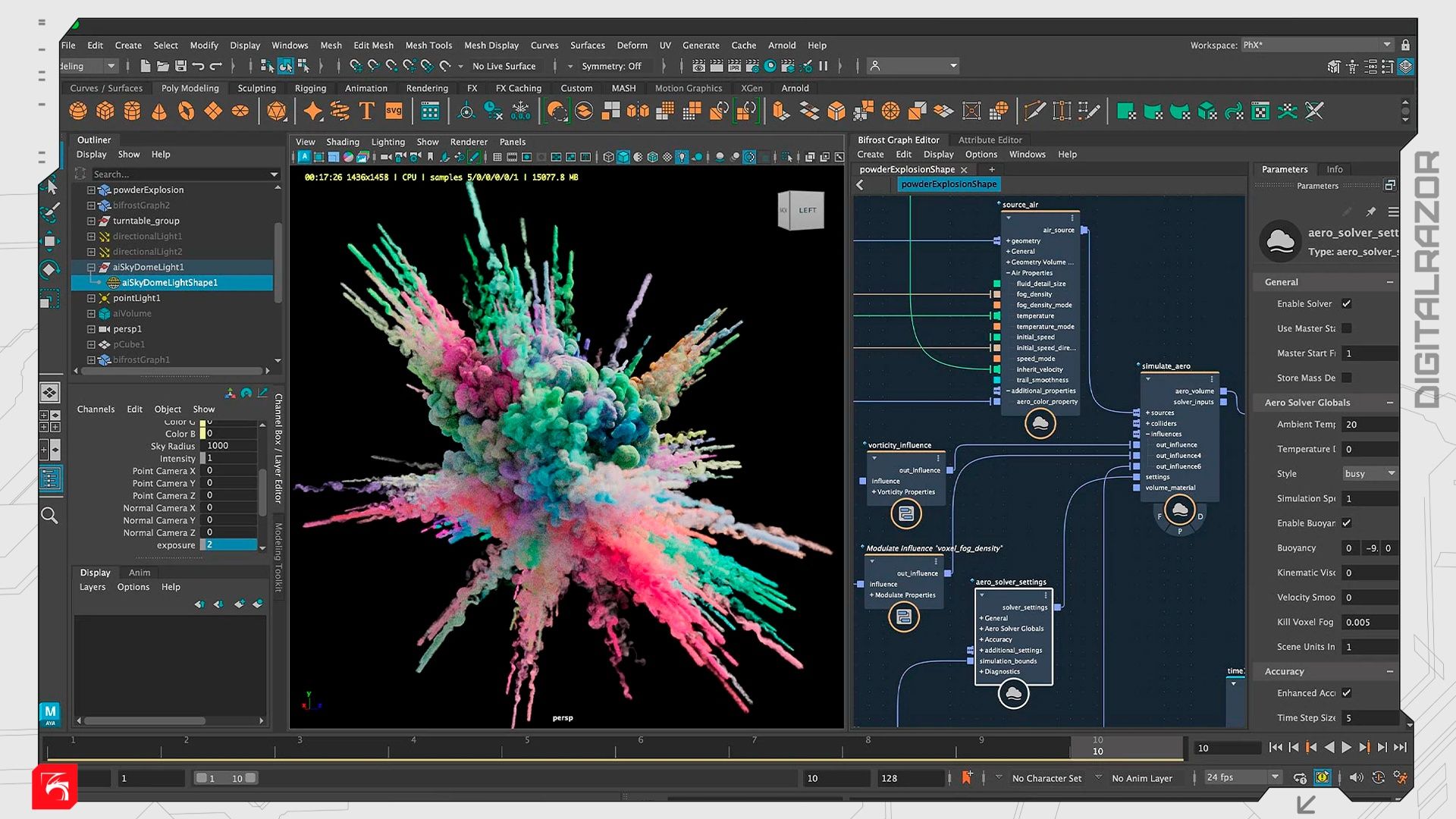Open the Arnold menu in menu bar
Image resolution: width=1456 pixels, height=819 pixels.
click(781, 45)
